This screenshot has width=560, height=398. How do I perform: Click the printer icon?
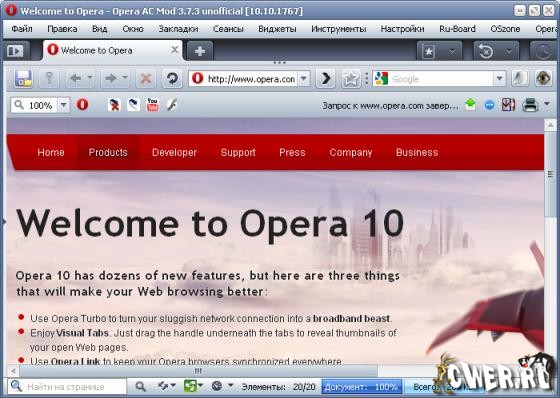pos(530,105)
